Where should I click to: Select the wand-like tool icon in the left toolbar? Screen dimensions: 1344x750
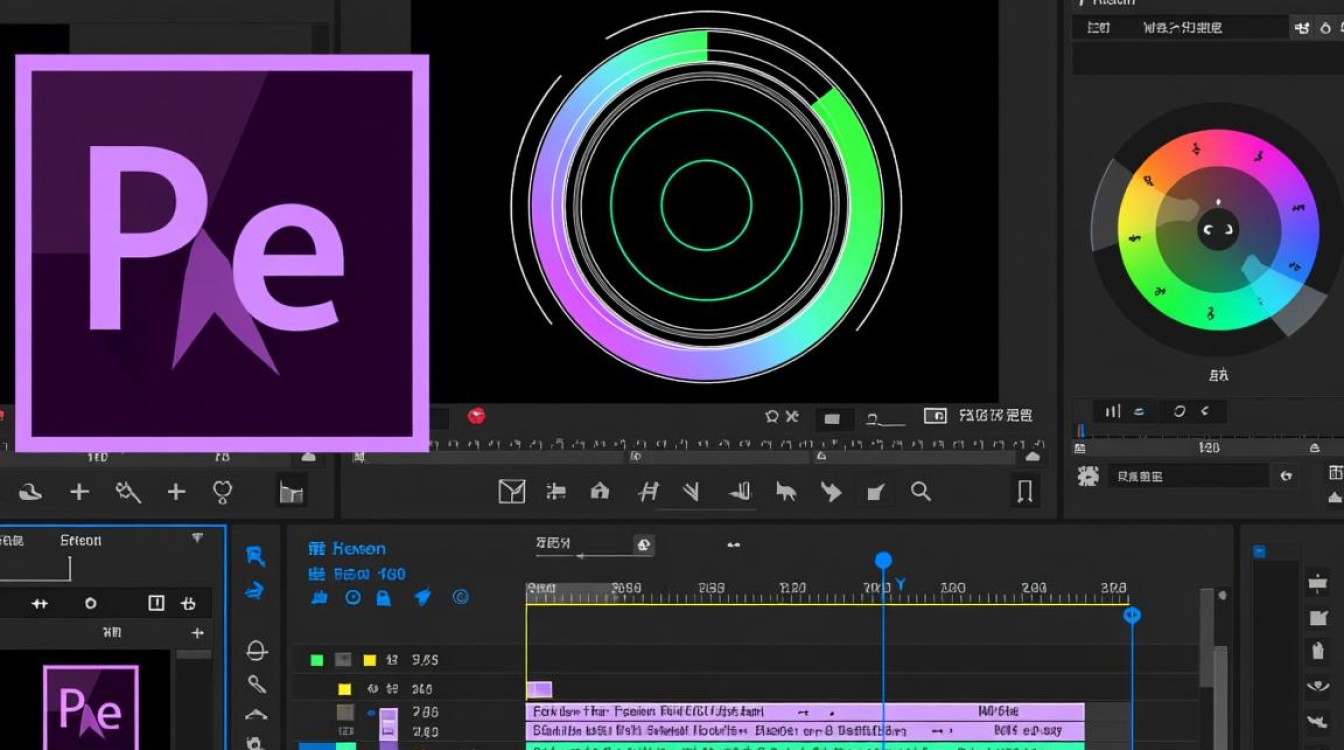pyautogui.click(x=128, y=491)
